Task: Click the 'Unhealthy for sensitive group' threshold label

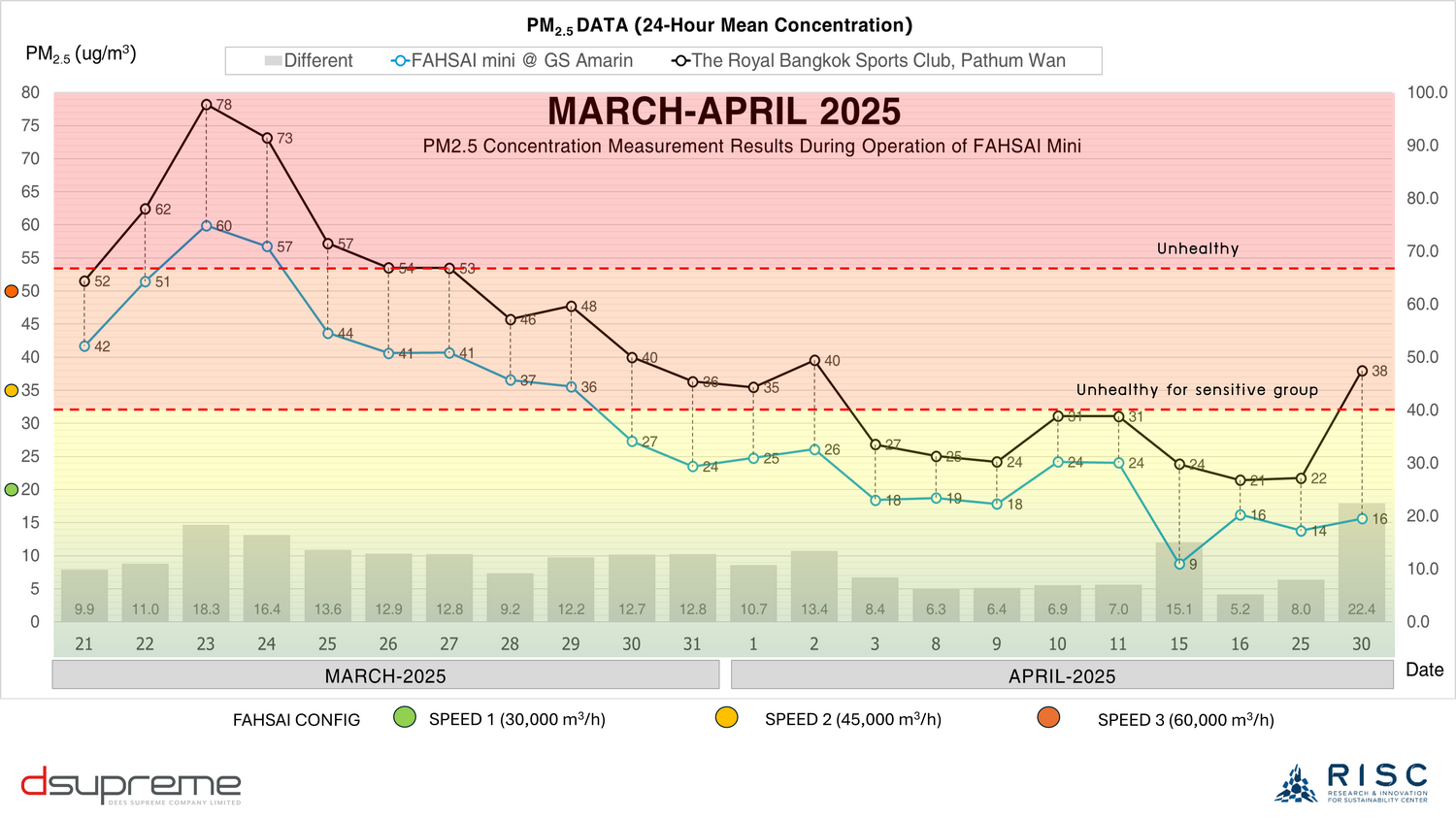Action: pyautogui.click(x=1197, y=390)
